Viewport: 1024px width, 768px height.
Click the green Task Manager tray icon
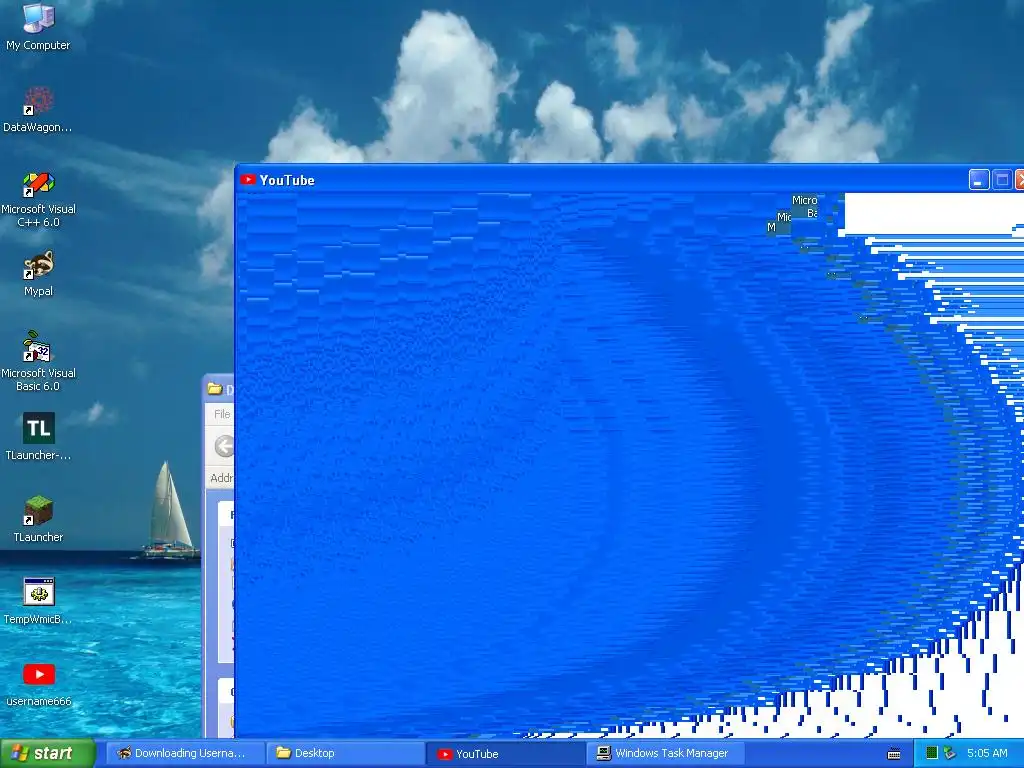pos(932,754)
